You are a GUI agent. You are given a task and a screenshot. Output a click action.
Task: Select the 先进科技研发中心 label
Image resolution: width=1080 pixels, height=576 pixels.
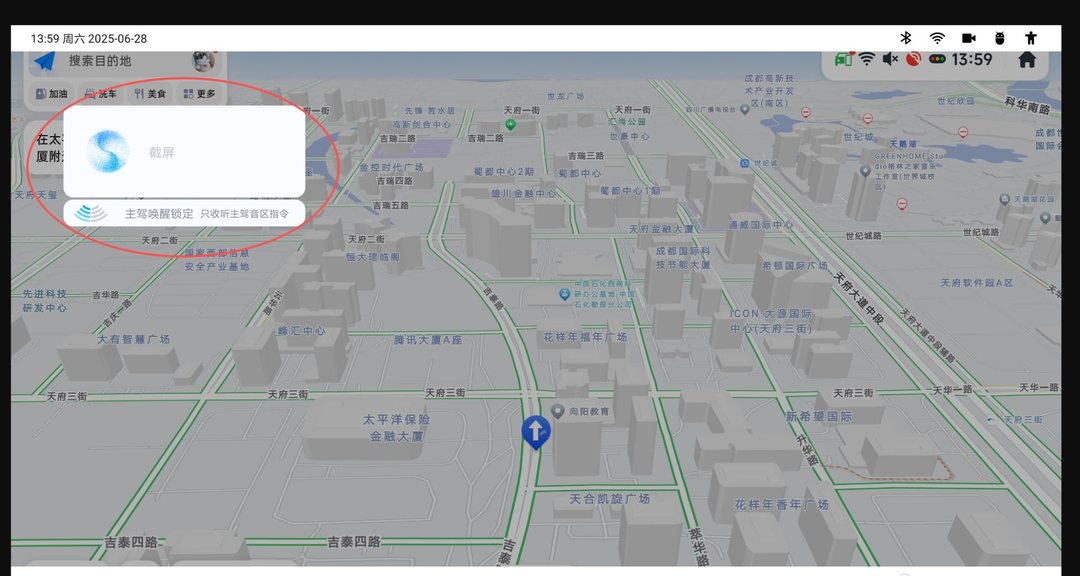coord(45,300)
